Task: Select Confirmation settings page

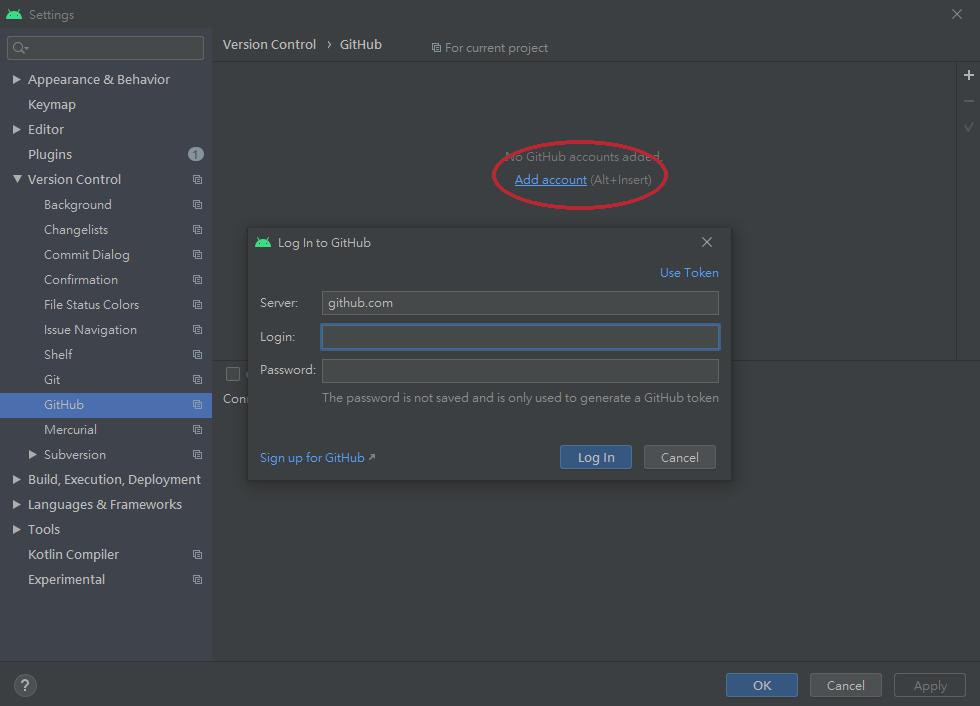Action: click(x=81, y=279)
